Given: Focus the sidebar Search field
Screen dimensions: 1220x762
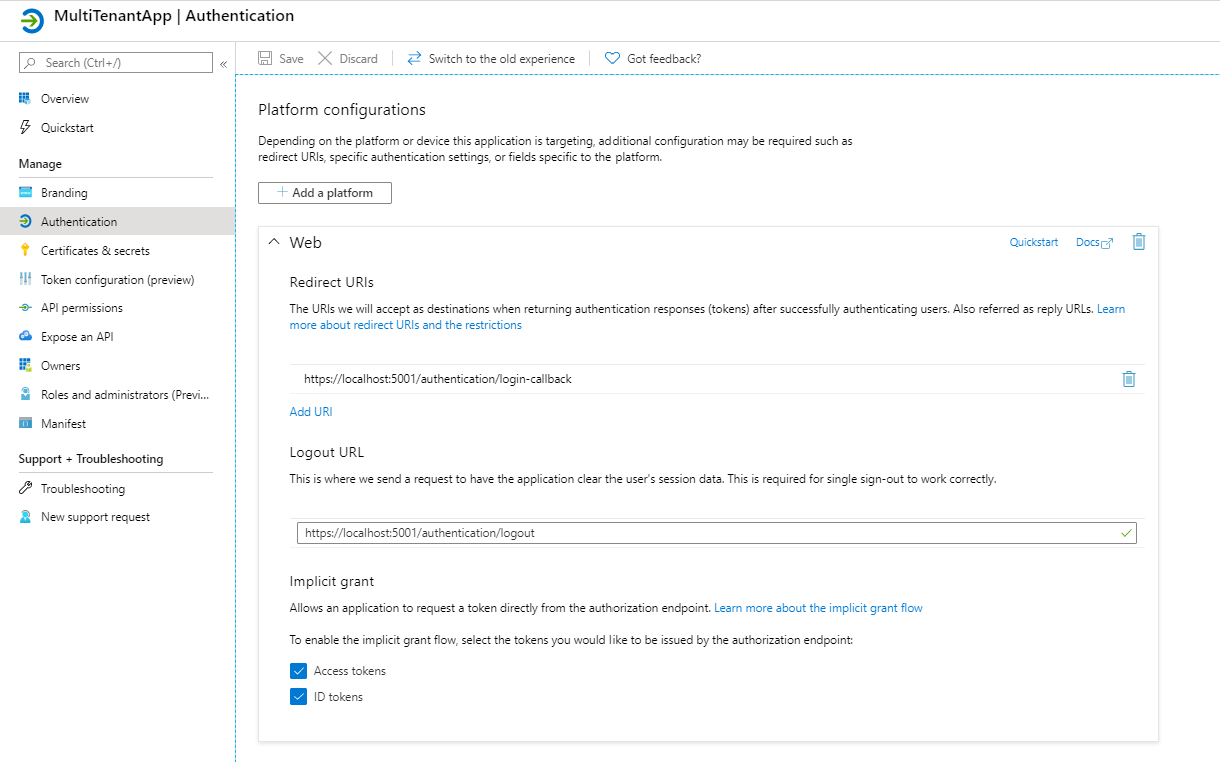Looking at the screenshot, I should click(116, 63).
